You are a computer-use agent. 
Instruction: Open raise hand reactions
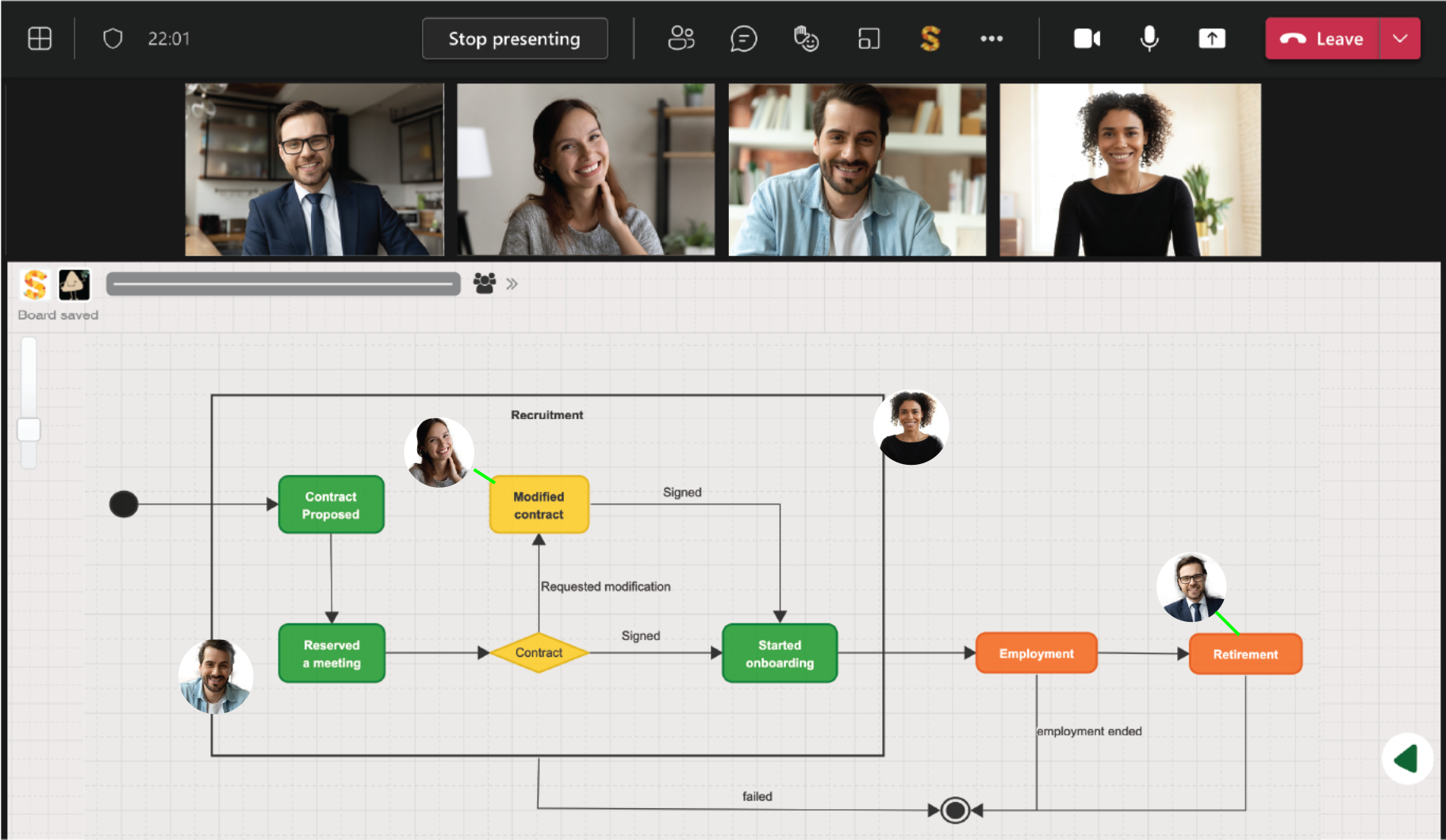coord(806,38)
